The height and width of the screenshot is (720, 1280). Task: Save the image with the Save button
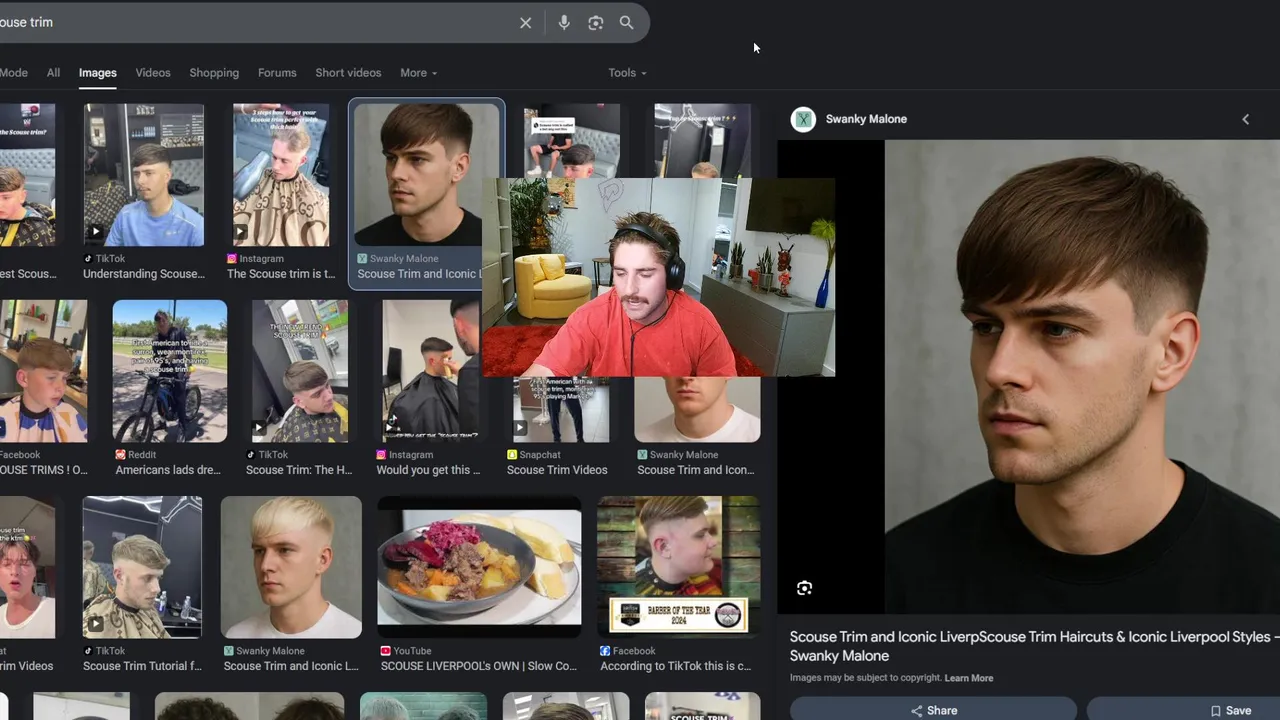point(1185,710)
